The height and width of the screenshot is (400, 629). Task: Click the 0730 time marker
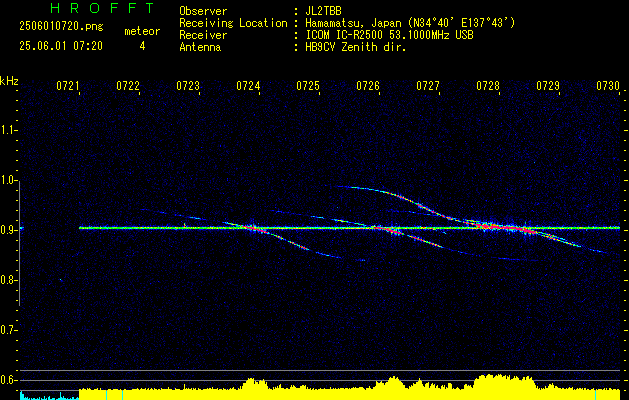tap(608, 86)
